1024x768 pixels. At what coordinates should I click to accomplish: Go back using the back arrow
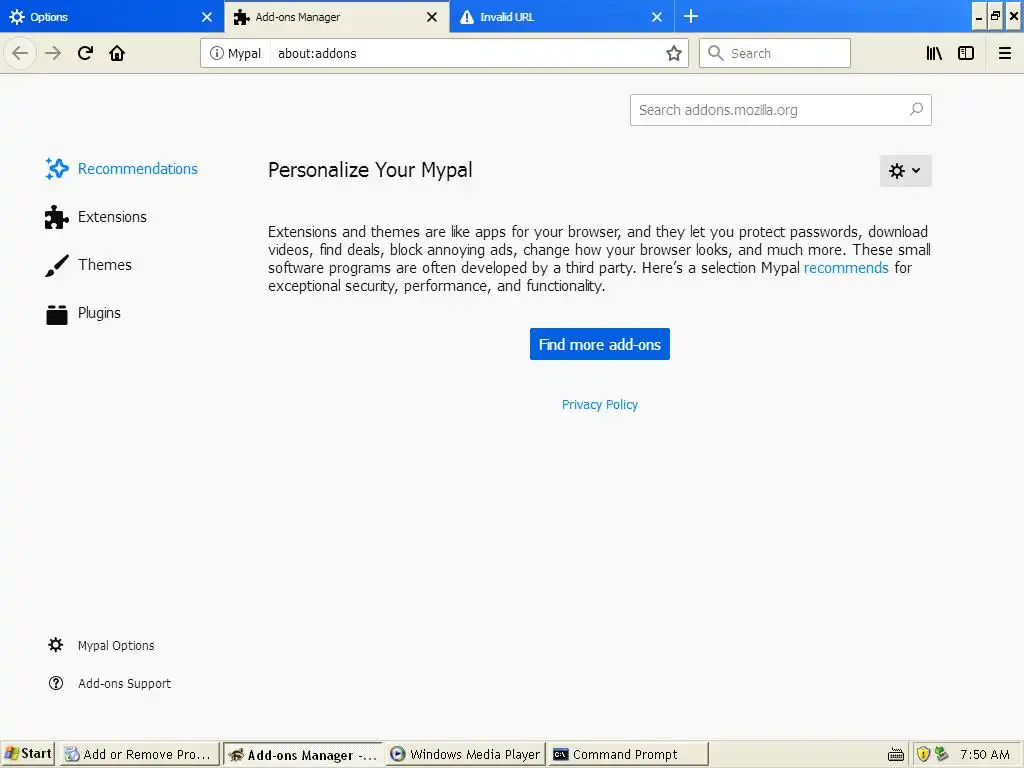[20, 53]
